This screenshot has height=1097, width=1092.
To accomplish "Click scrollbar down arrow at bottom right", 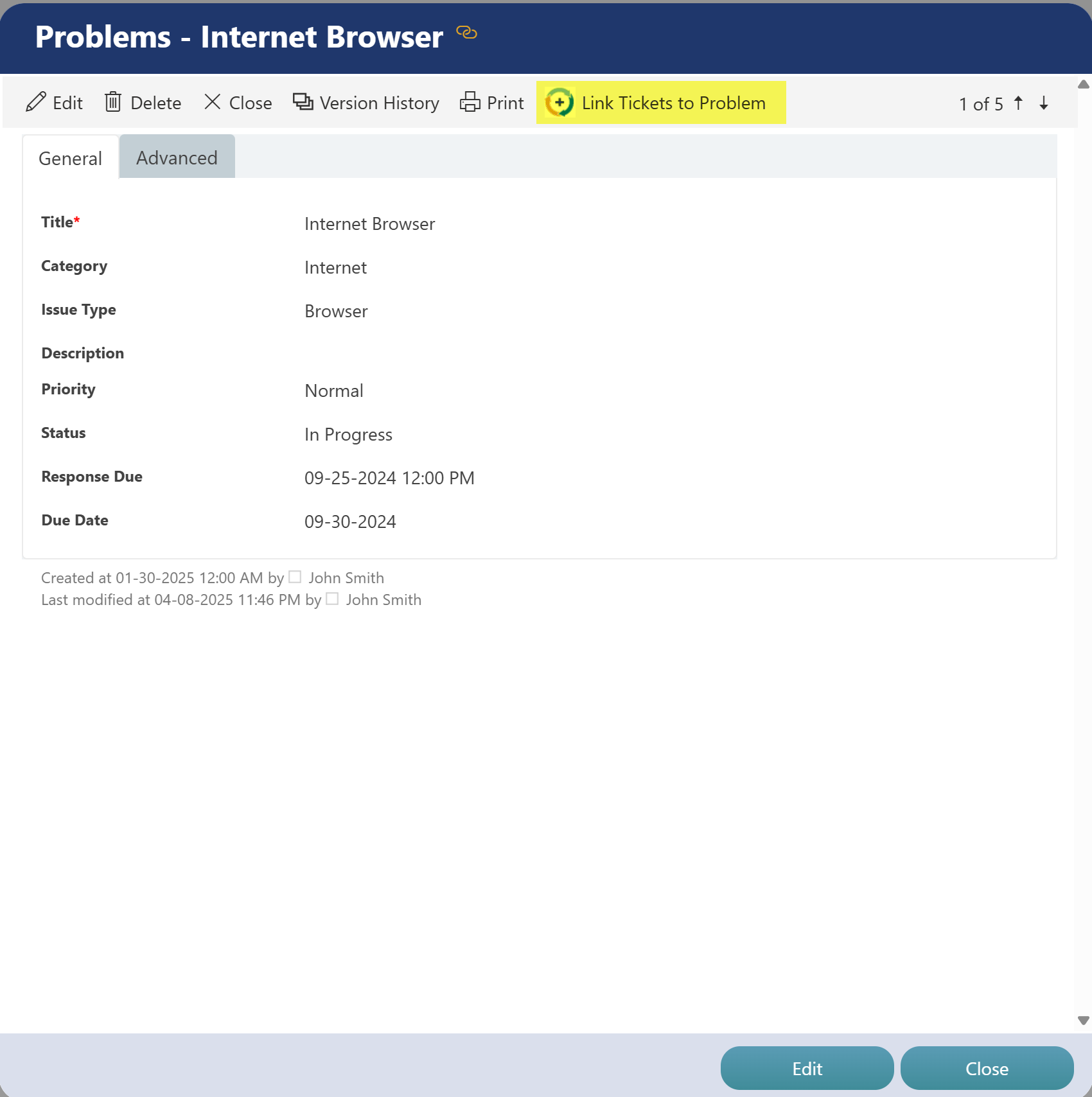I will pos(1084,1021).
